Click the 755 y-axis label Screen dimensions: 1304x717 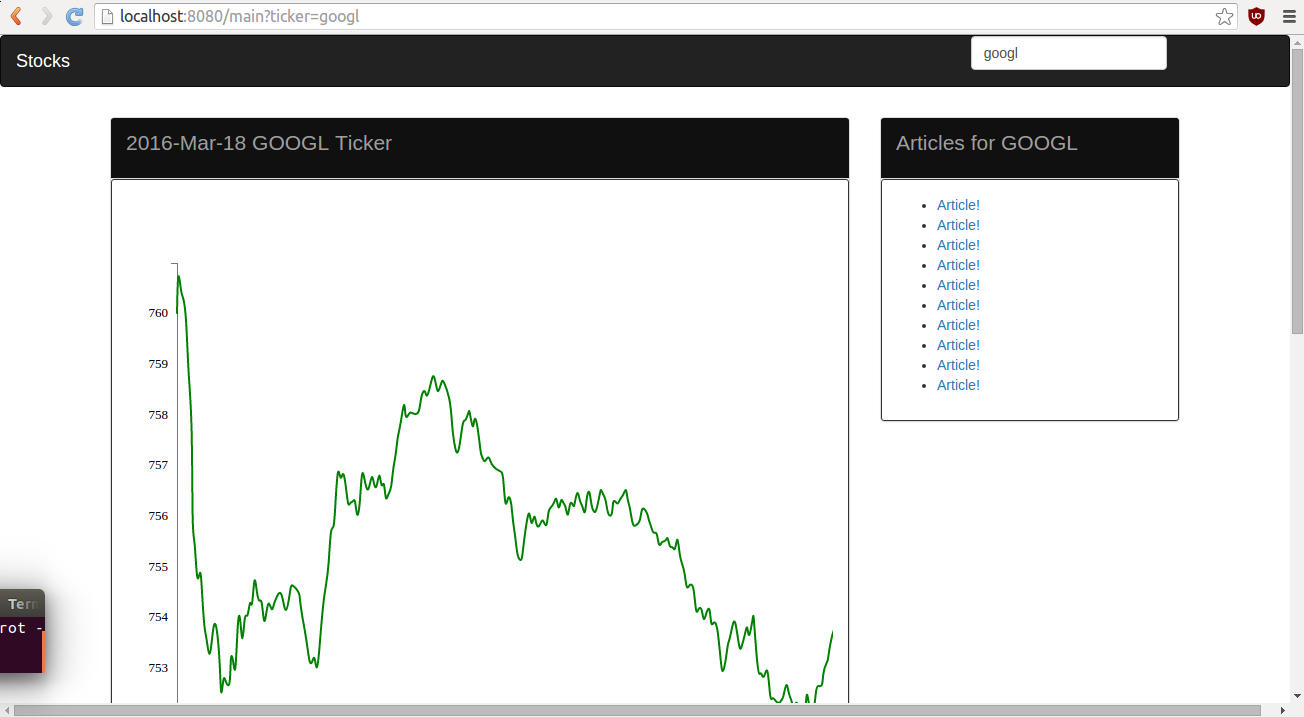point(158,567)
